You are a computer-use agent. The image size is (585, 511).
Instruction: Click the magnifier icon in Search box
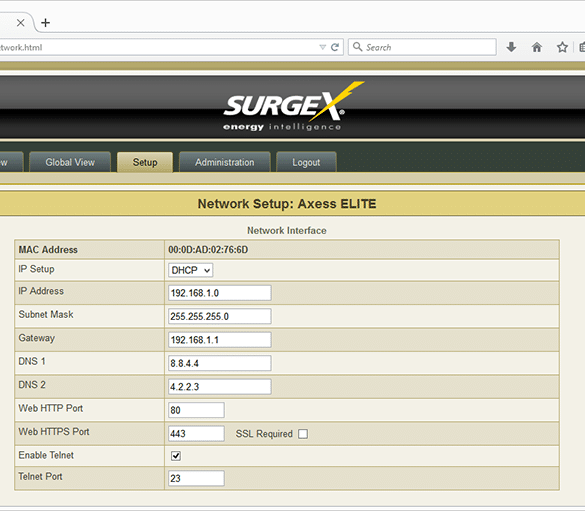(x=357, y=47)
